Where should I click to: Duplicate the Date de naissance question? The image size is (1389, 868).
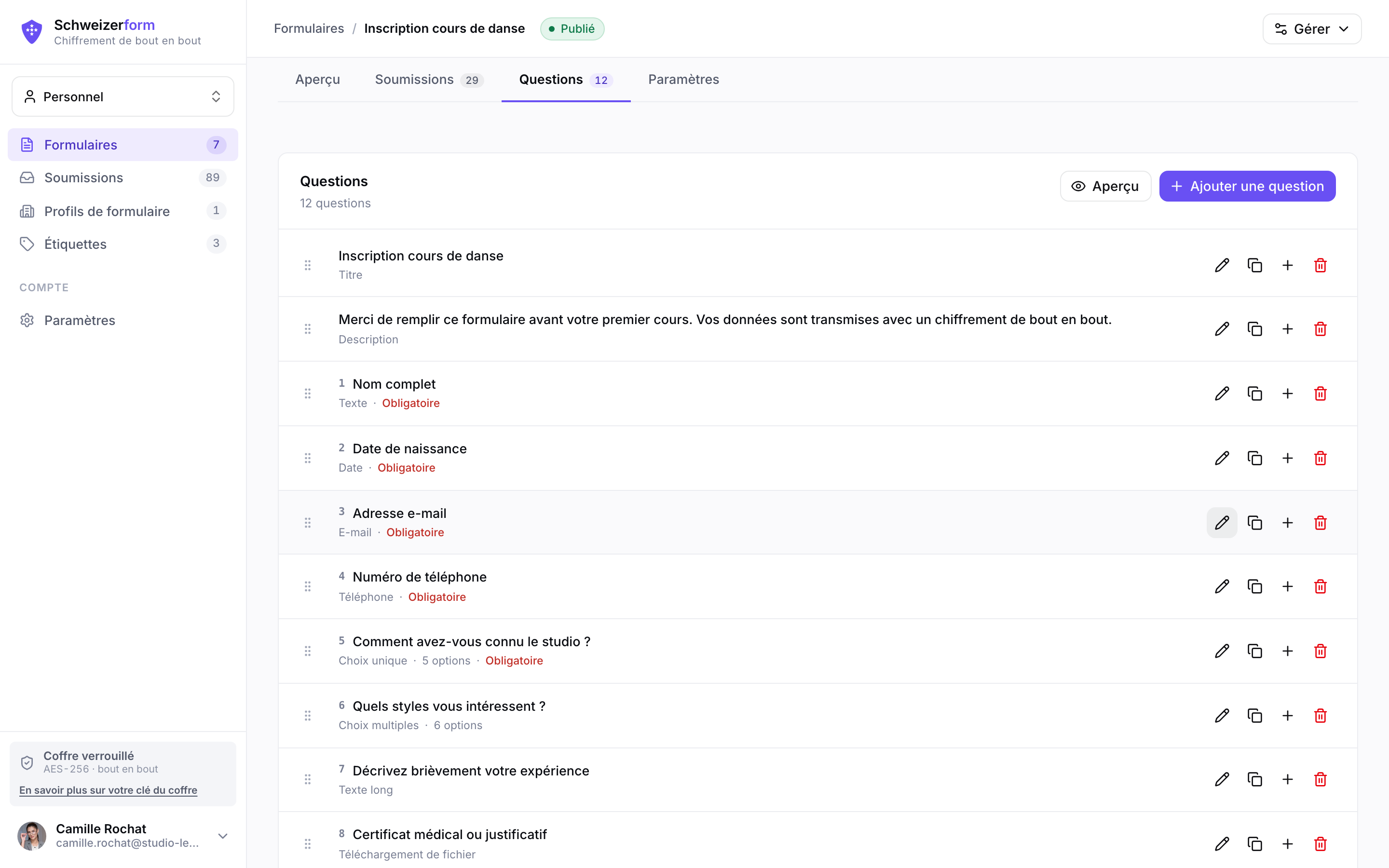(x=1255, y=458)
